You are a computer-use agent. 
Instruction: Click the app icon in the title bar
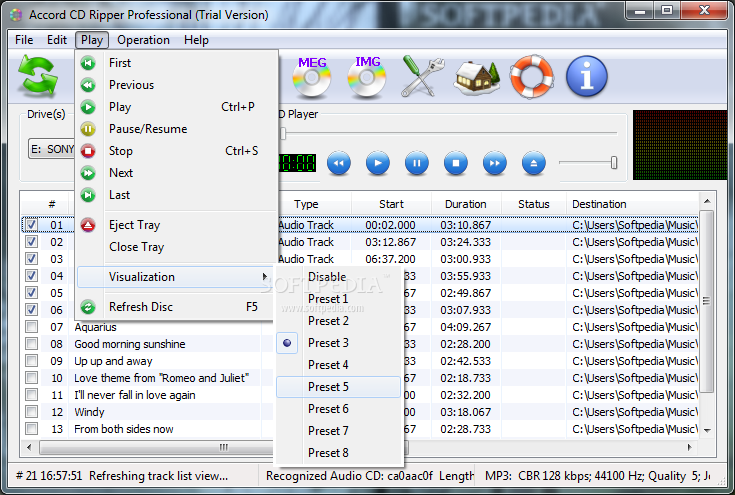pos(16,15)
